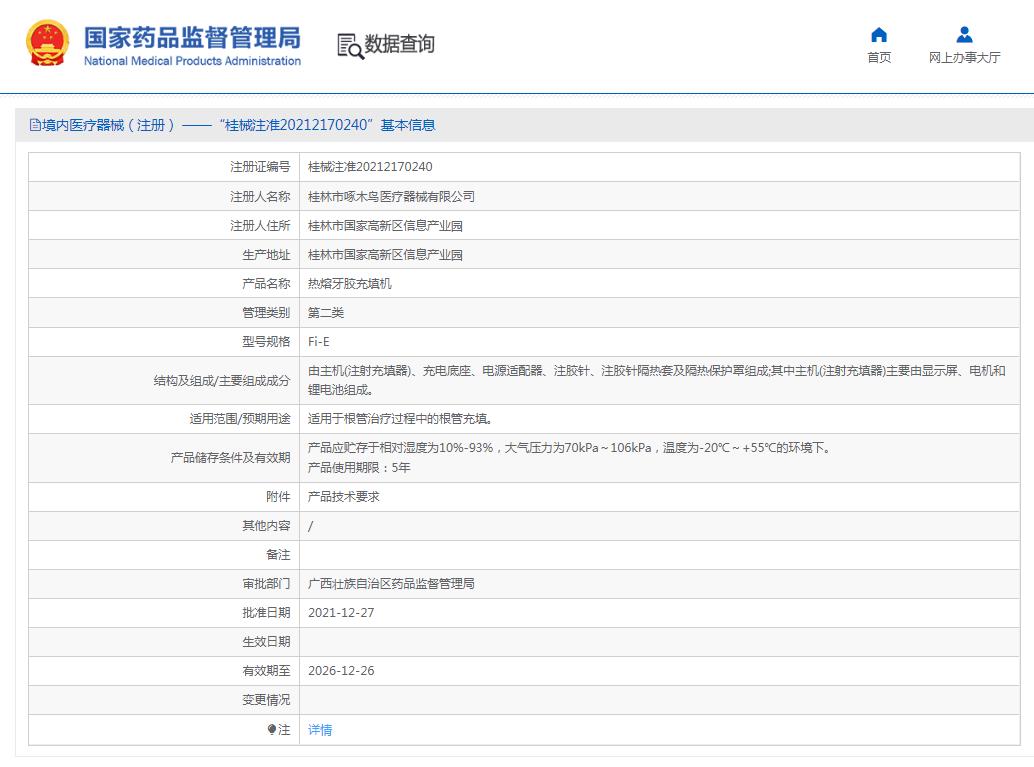Click the 数据查询 heading text
The width and height of the screenshot is (1034, 767).
click(x=400, y=44)
